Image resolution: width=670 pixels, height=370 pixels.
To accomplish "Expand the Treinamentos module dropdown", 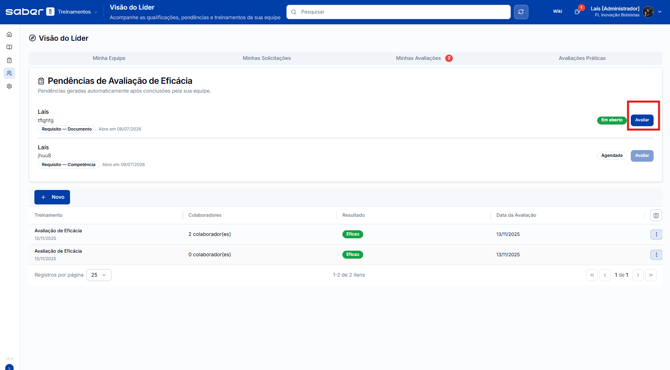I will point(77,12).
